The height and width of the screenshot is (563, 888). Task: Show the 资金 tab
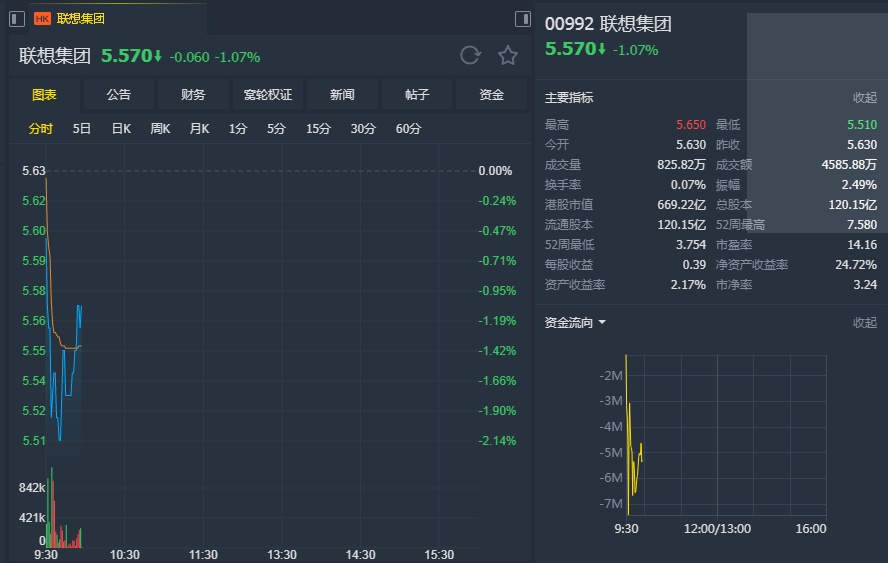(491, 95)
